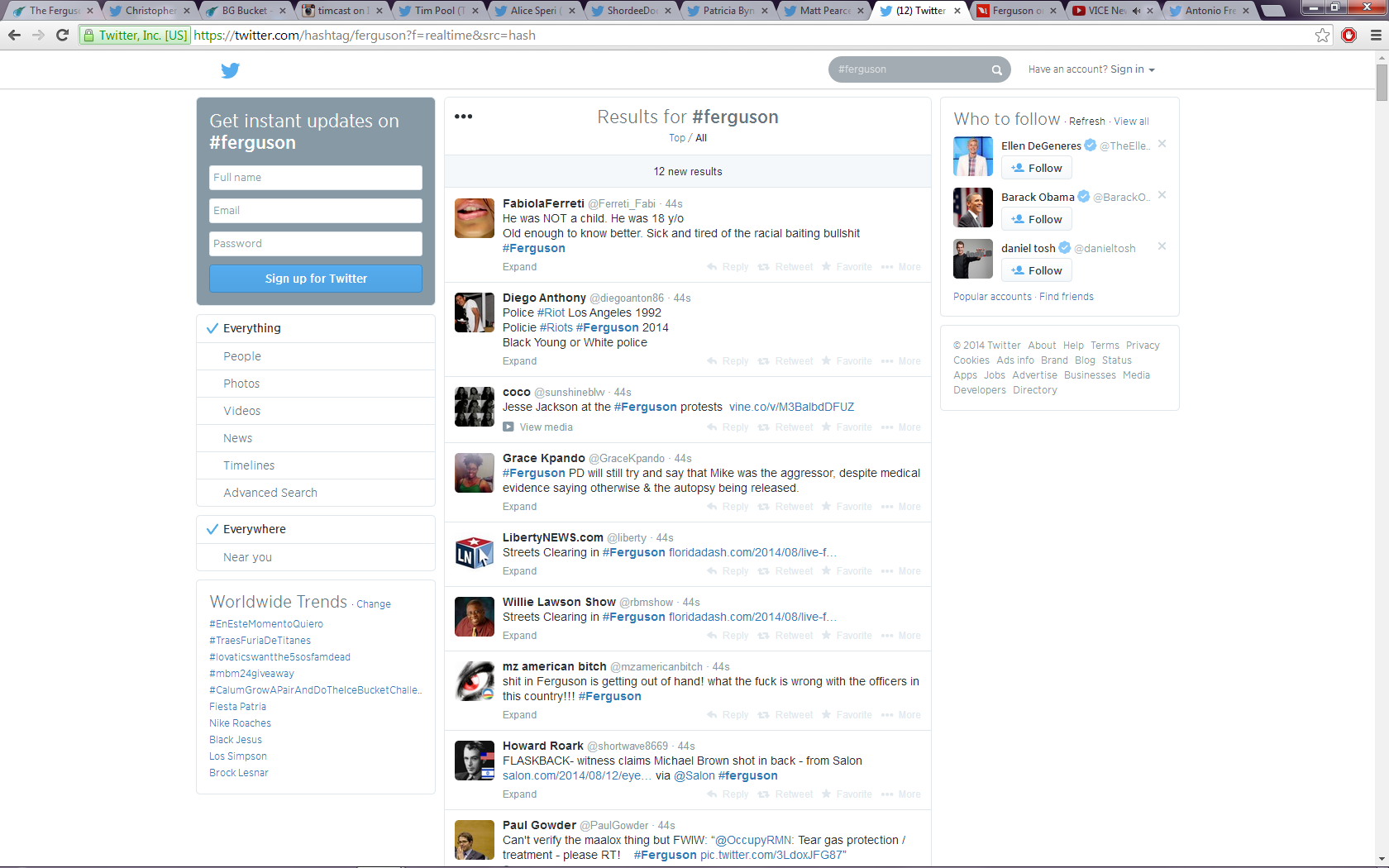Image resolution: width=1389 pixels, height=868 pixels.
Task: Open the Chrome menu icon
Action: click(x=1375, y=35)
